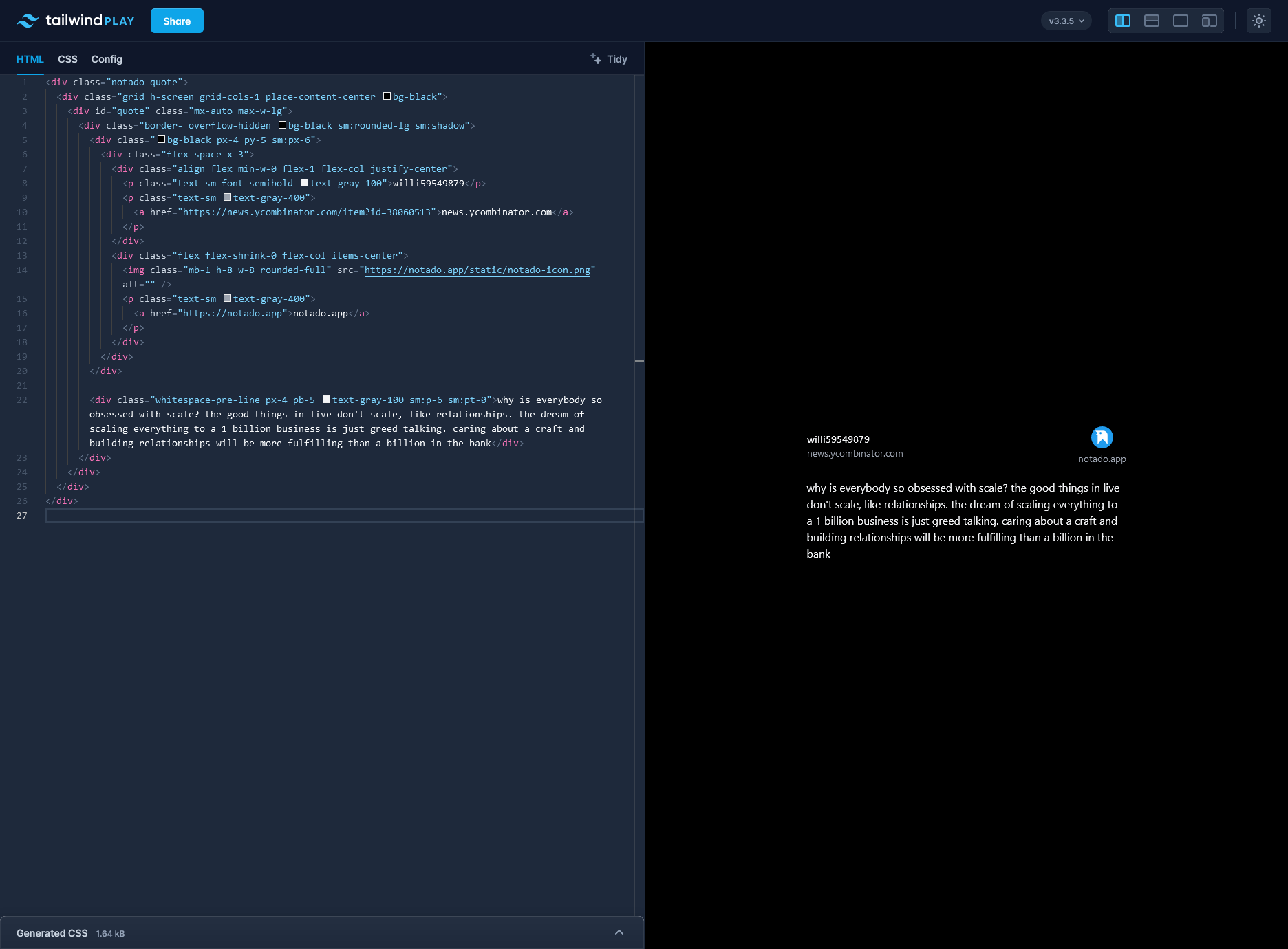
Task: Open the v3.3.5 version dropdown
Action: click(x=1066, y=21)
